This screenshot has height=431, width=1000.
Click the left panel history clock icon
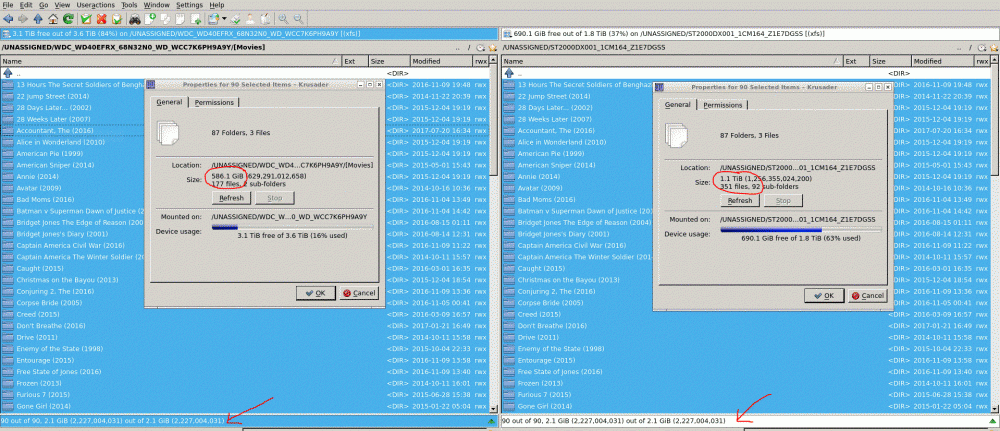[480, 47]
